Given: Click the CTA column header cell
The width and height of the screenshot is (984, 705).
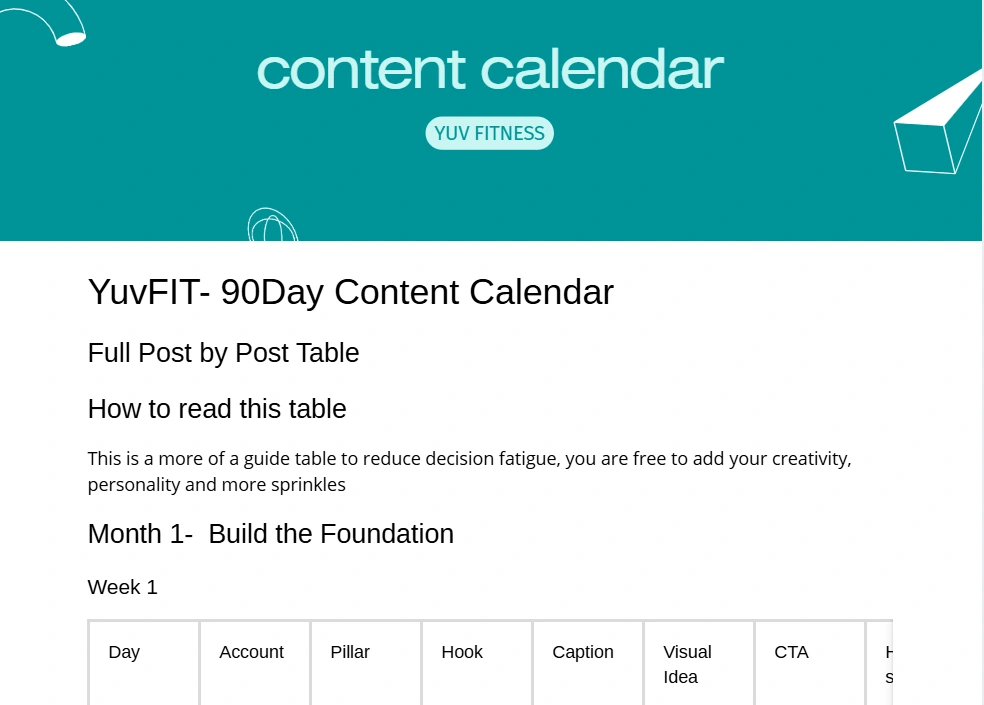Looking at the screenshot, I should coord(810,663).
